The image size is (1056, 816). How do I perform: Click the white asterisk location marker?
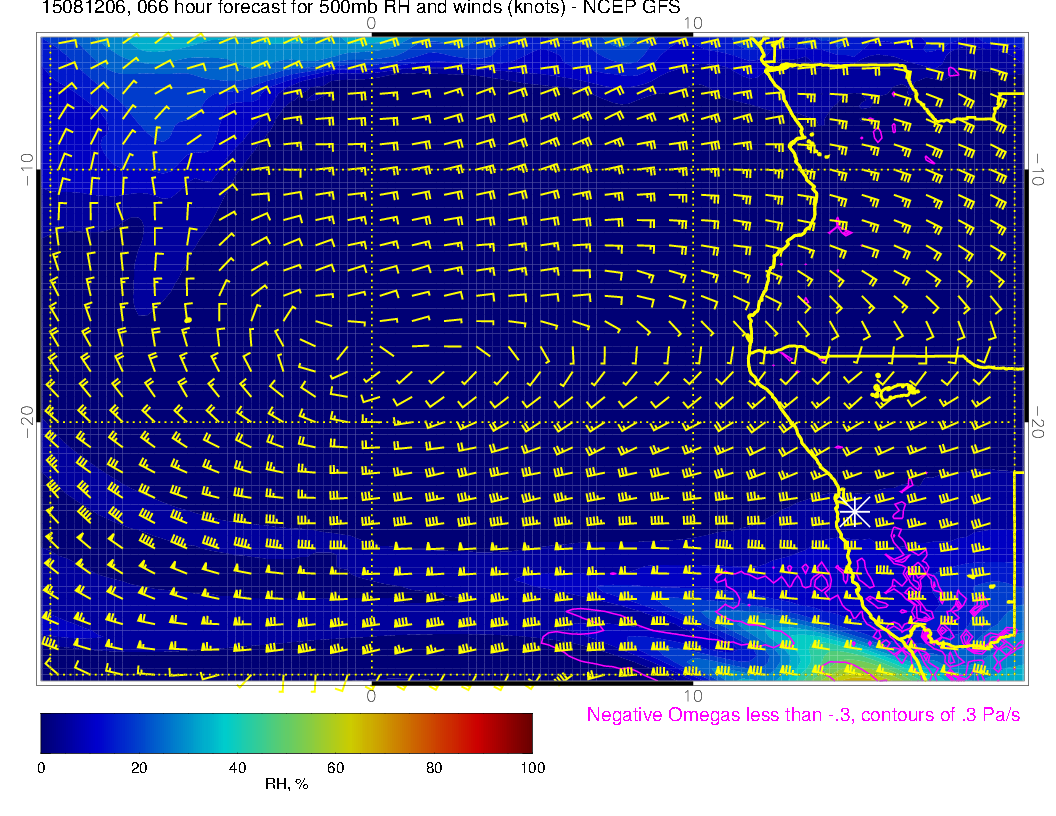coord(852,510)
